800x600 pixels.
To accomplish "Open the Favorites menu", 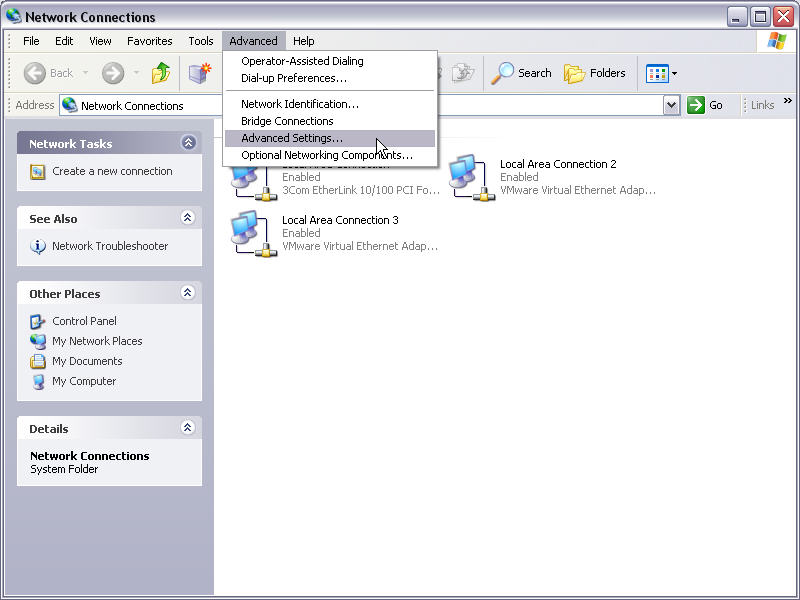I will (149, 41).
